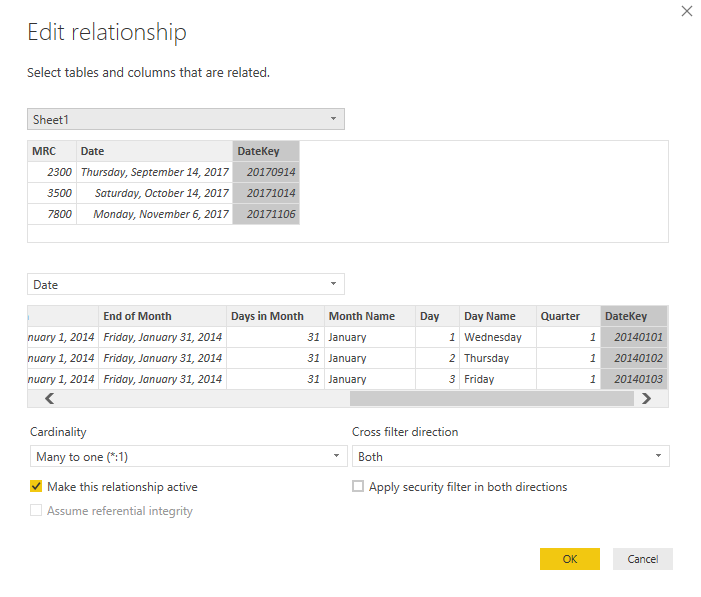Select Quarter column header

click(x=568, y=316)
